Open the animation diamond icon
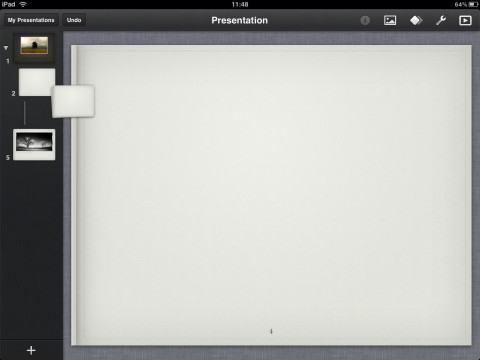The height and width of the screenshot is (360, 480). tap(416, 20)
